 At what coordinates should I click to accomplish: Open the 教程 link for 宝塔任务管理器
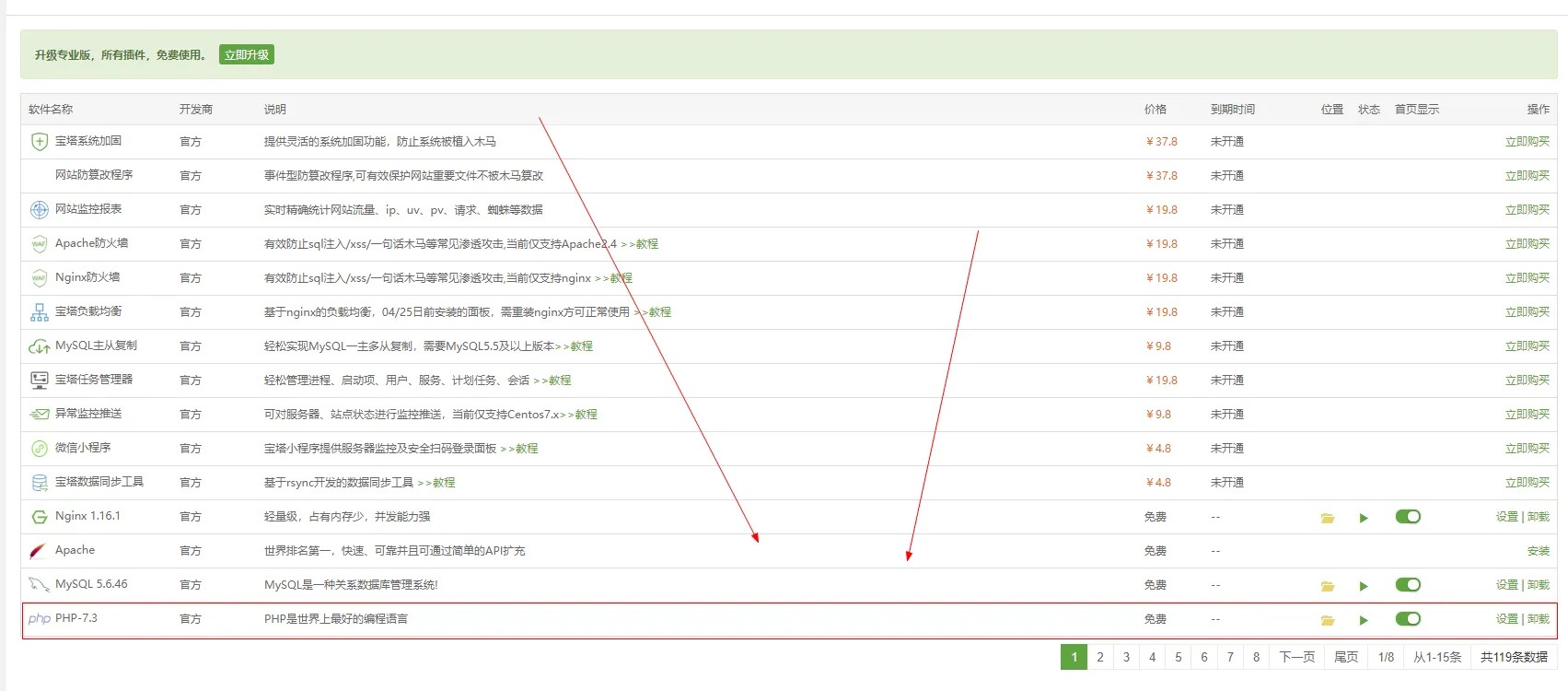[x=552, y=381]
